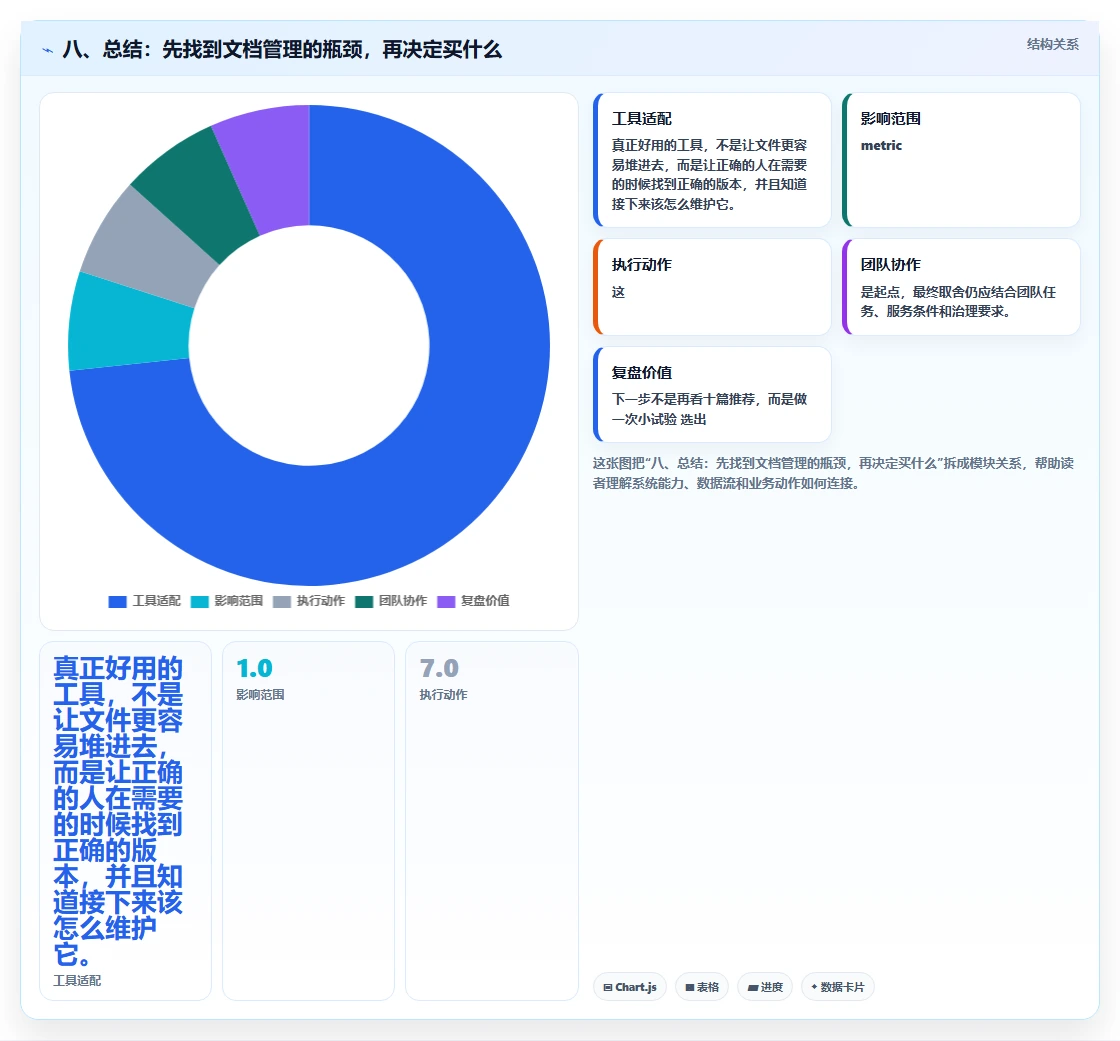
Task: Open the 工具适配 description card
Action: (x=712, y=160)
